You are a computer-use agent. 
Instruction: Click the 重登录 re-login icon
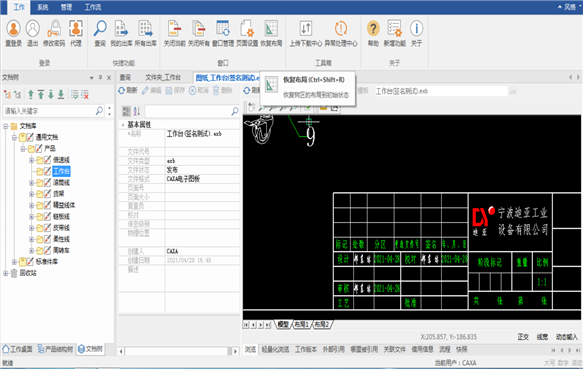pos(13,29)
